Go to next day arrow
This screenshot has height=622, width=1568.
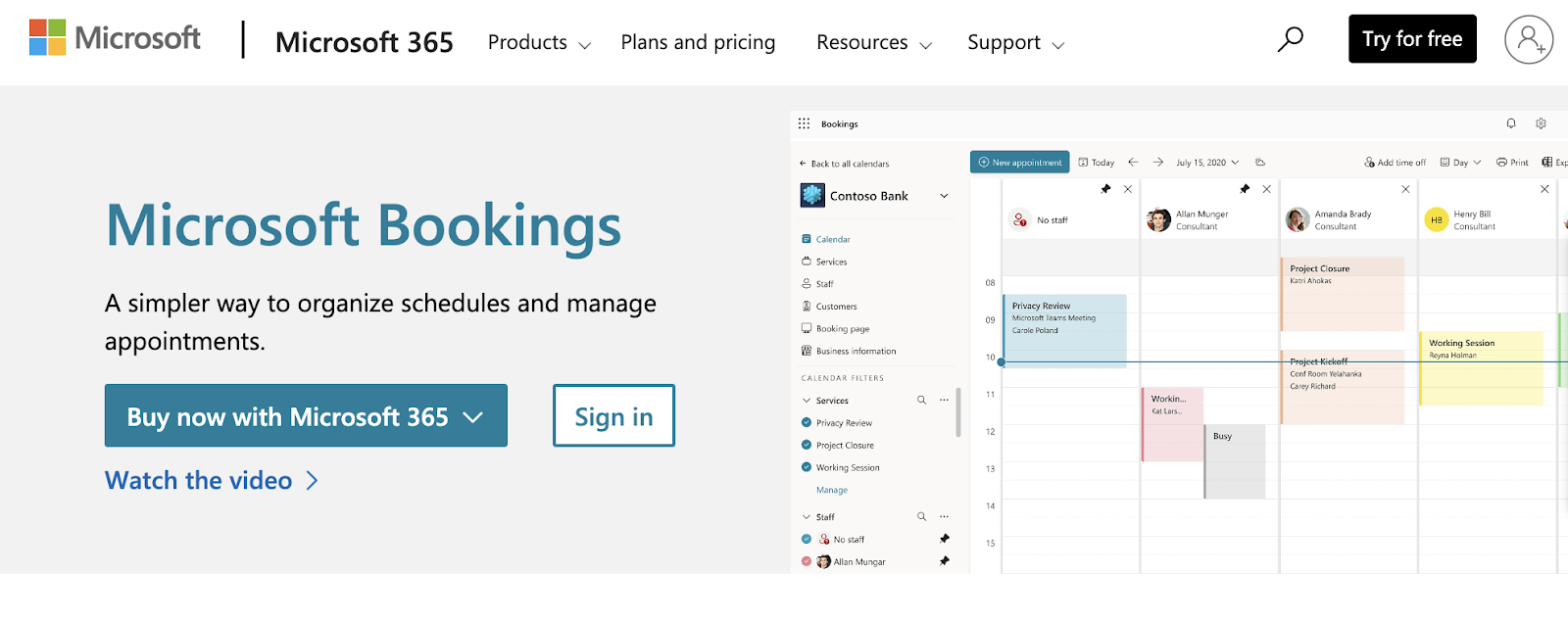coord(1158,162)
